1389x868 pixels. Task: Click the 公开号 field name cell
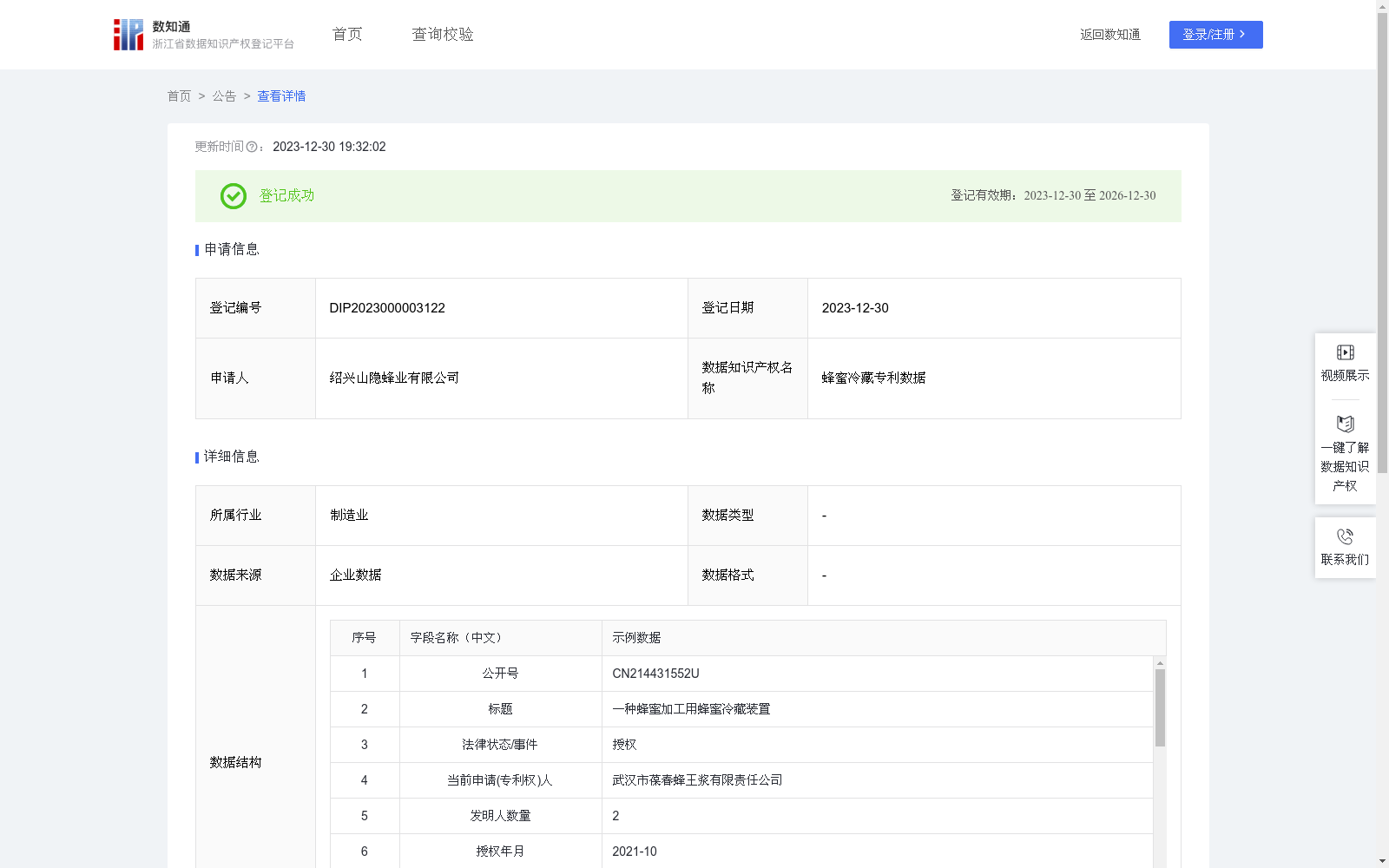click(x=500, y=674)
